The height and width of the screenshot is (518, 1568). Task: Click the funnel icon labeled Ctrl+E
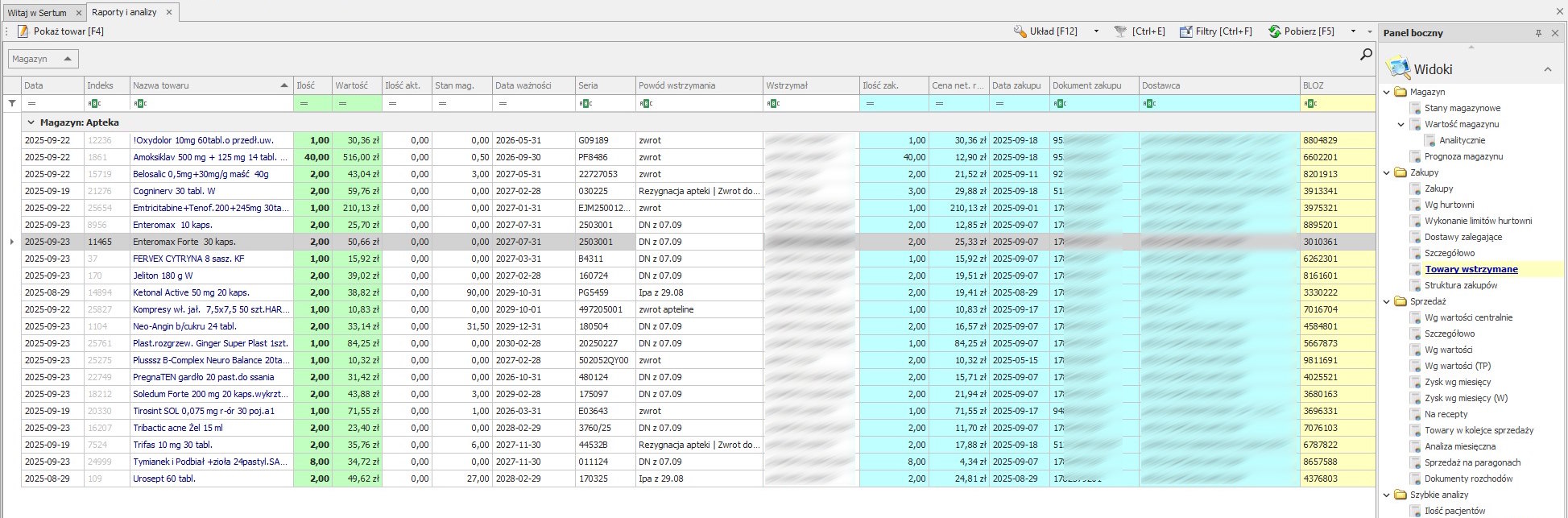coord(1120,31)
